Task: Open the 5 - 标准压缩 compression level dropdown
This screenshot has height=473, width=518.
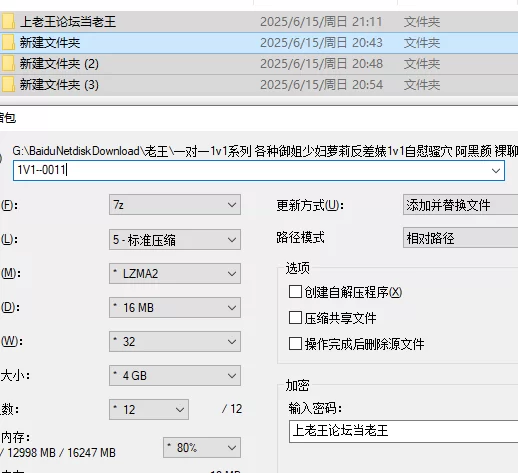Action: coord(175,239)
